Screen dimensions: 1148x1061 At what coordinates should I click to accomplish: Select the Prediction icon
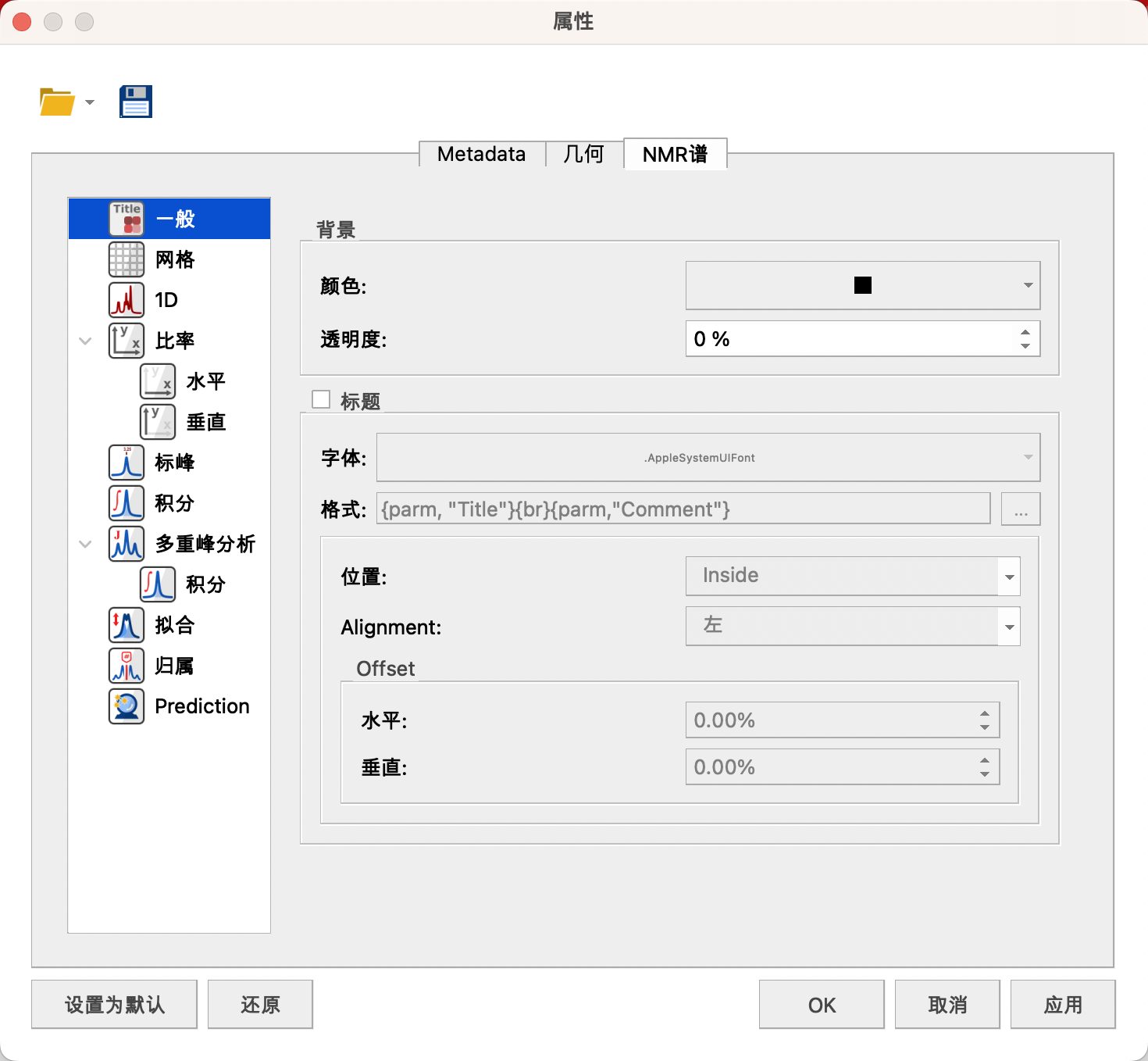coord(127,706)
